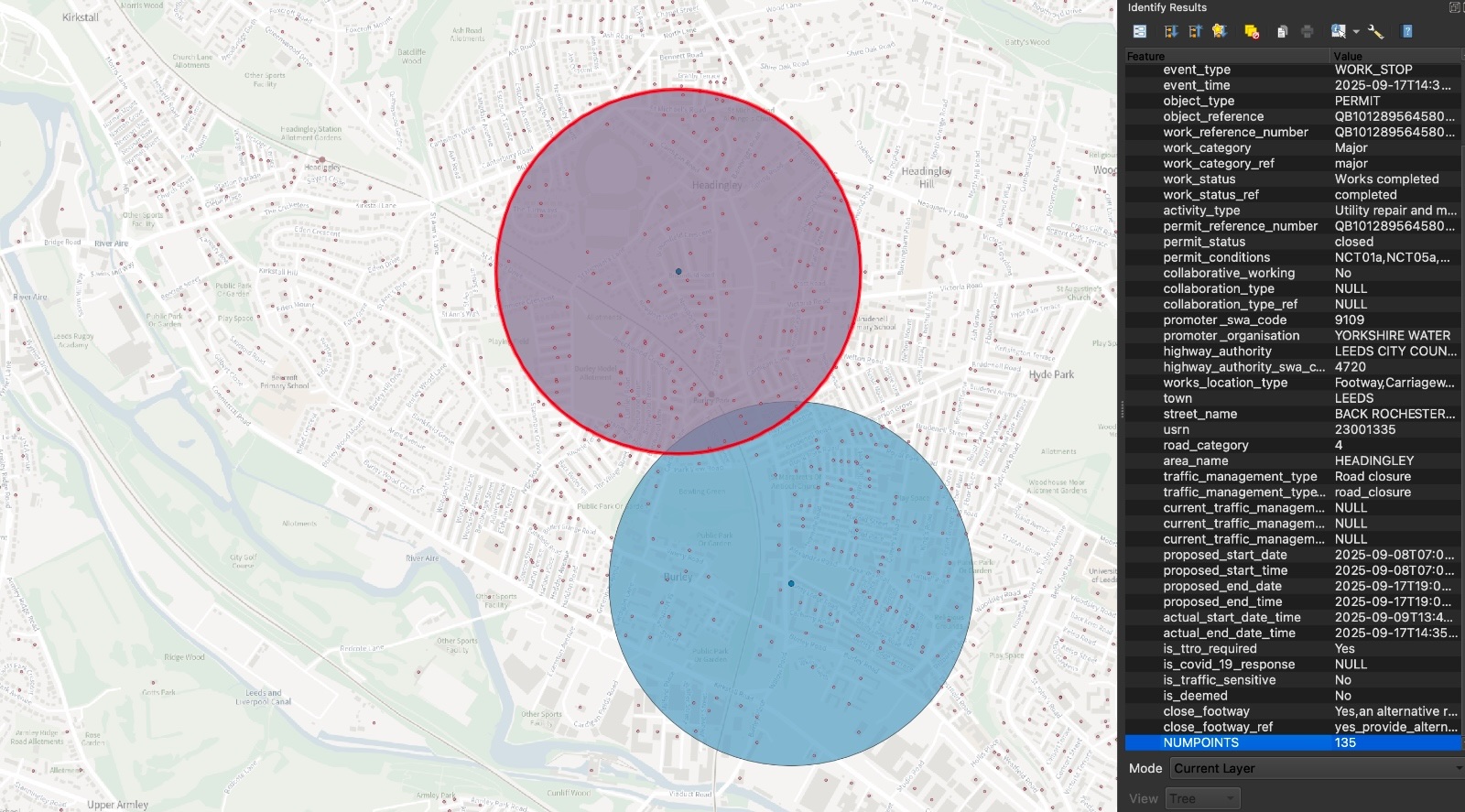The width and height of the screenshot is (1465, 812).
Task: Clear the identify results
Action: click(x=1252, y=31)
